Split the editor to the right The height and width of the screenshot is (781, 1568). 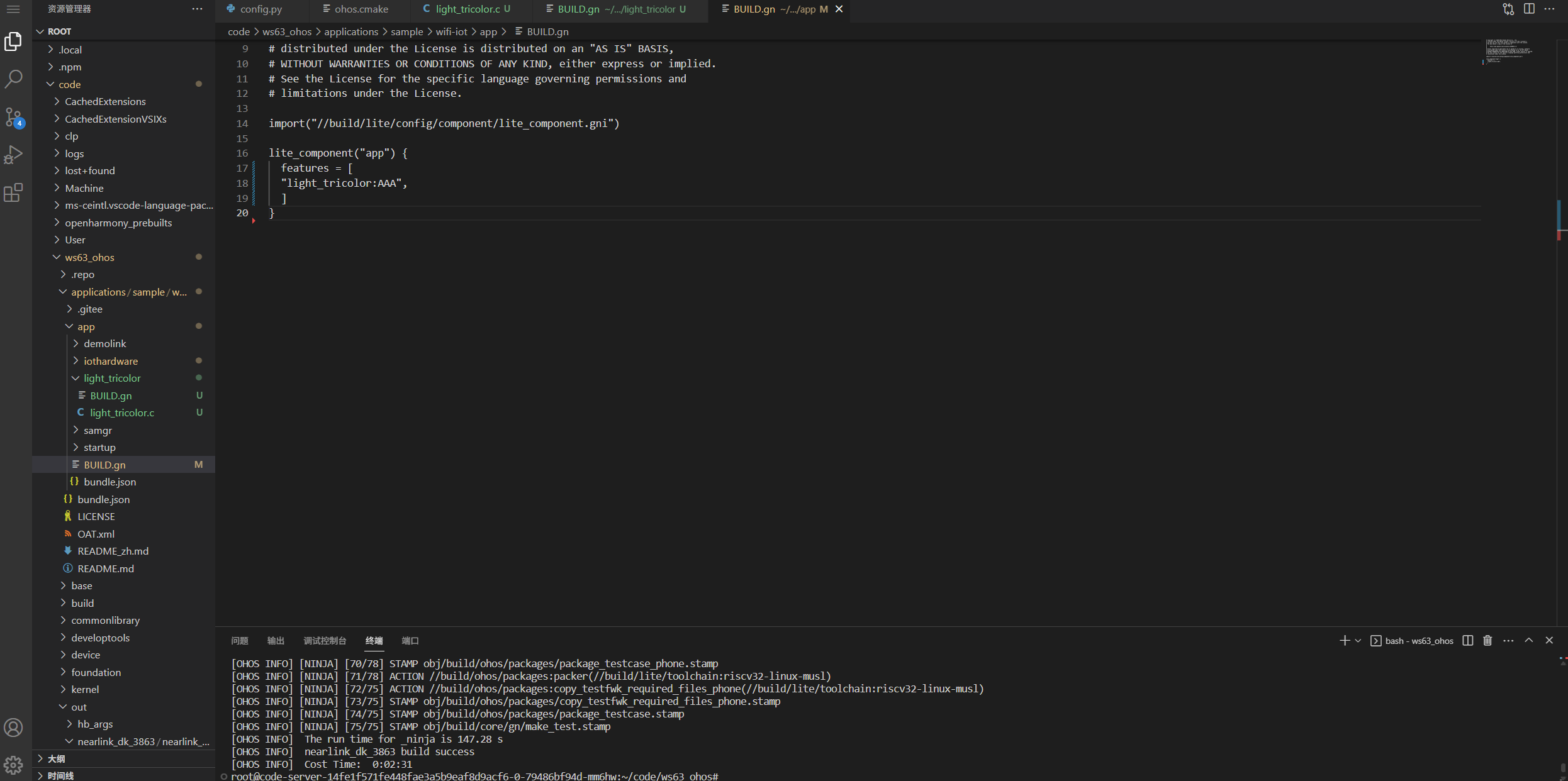point(1530,9)
